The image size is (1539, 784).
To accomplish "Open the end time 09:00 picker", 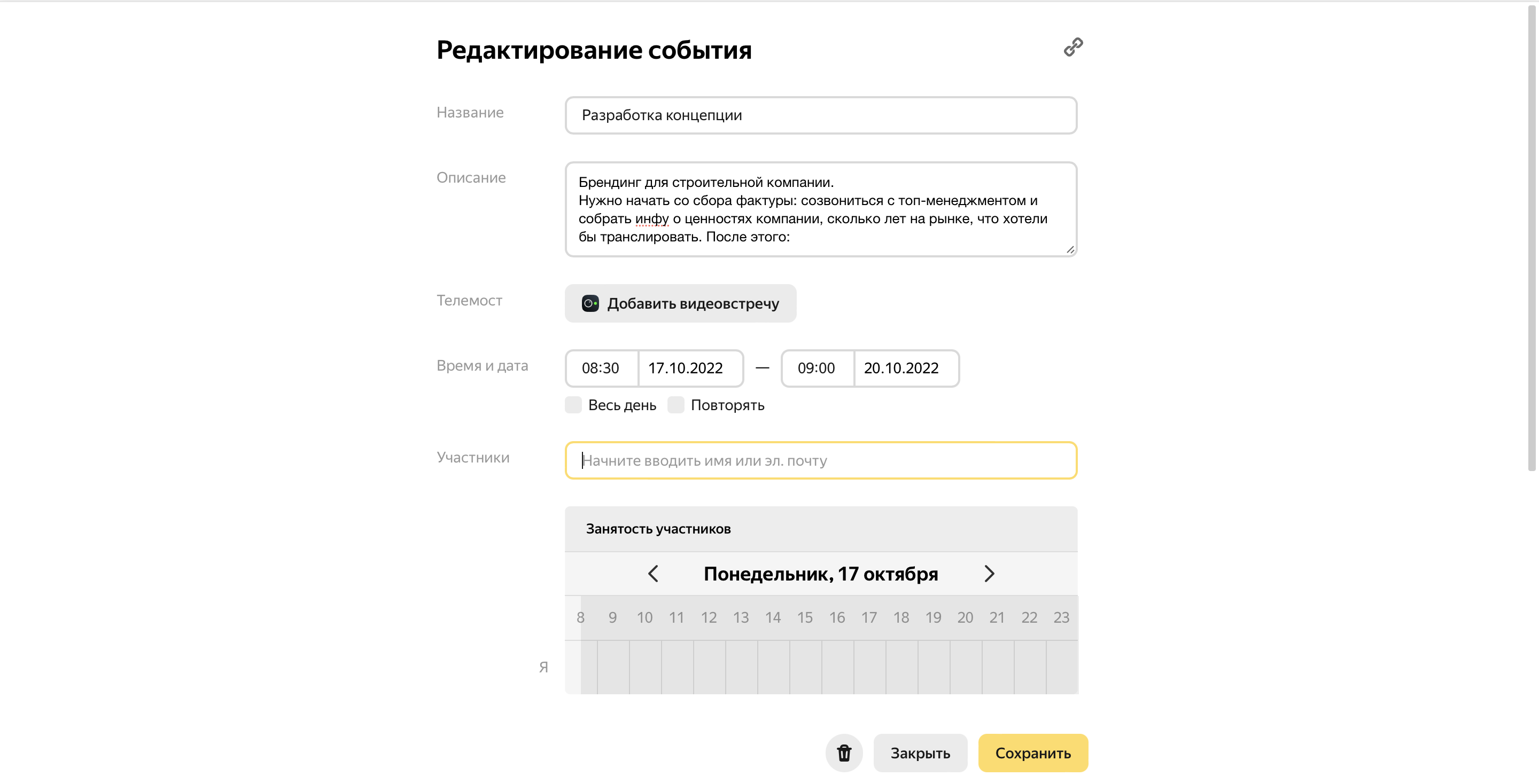I will (x=817, y=368).
